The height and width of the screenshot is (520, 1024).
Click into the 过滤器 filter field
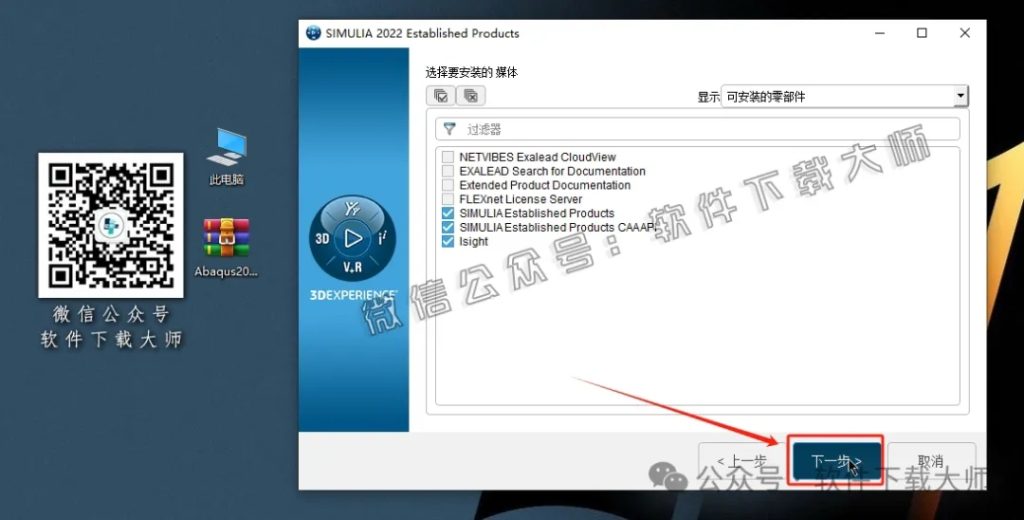click(697, 129)
